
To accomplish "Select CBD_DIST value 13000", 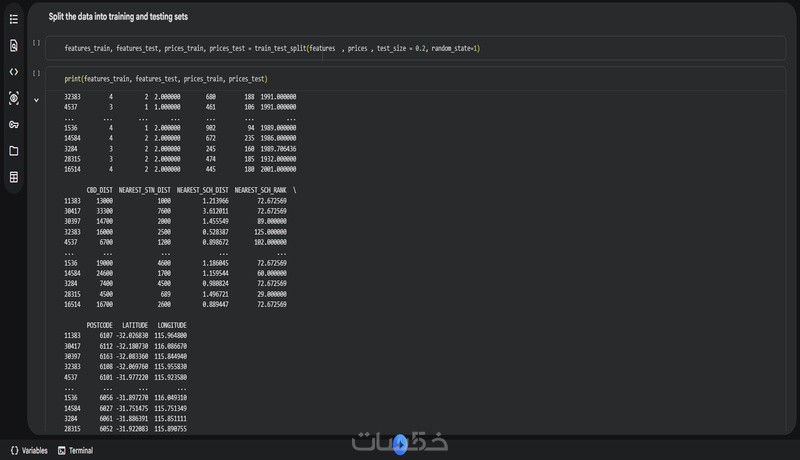I will point(105,201).
